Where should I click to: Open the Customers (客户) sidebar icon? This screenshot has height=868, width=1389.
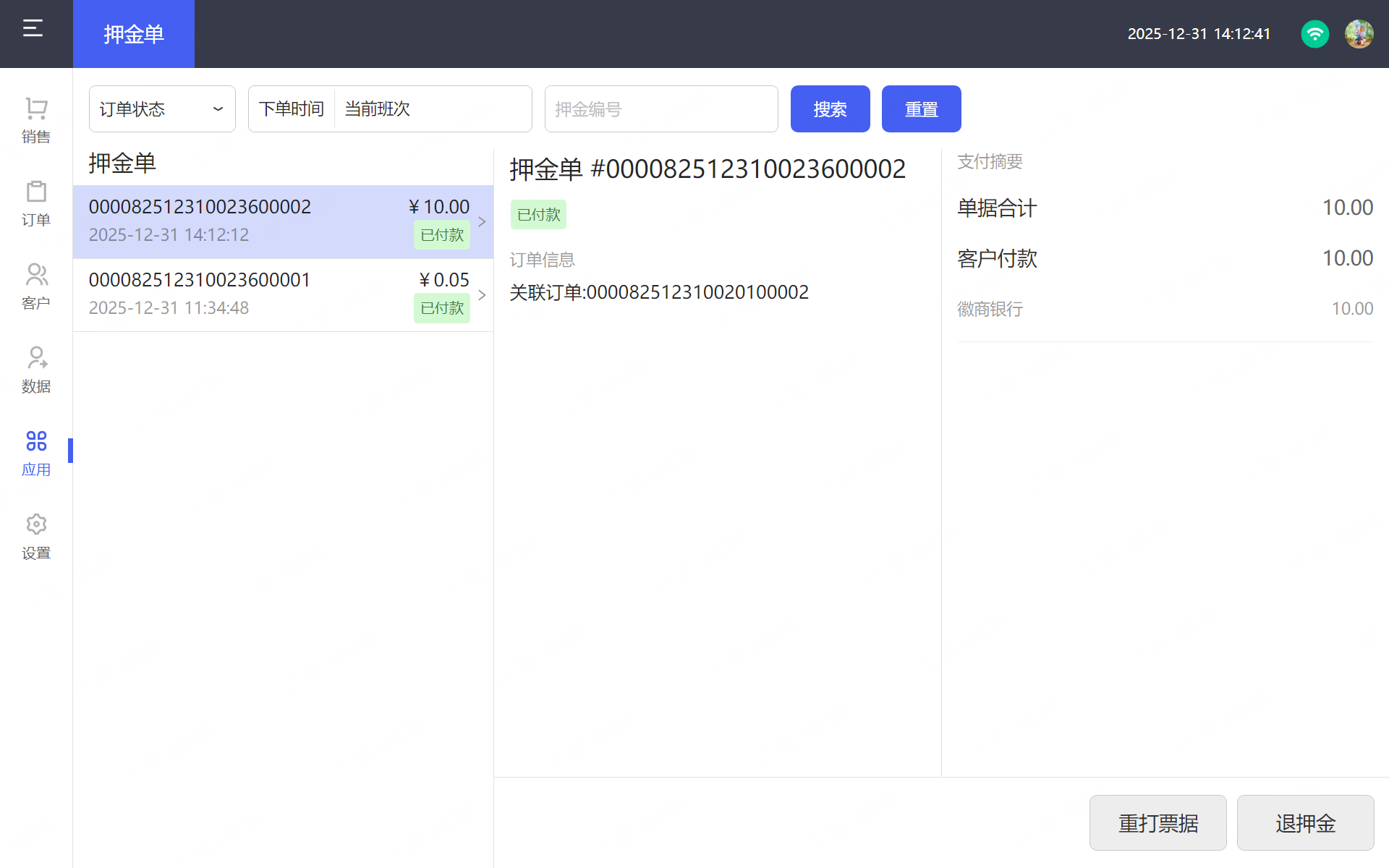(x=36, y=276)
